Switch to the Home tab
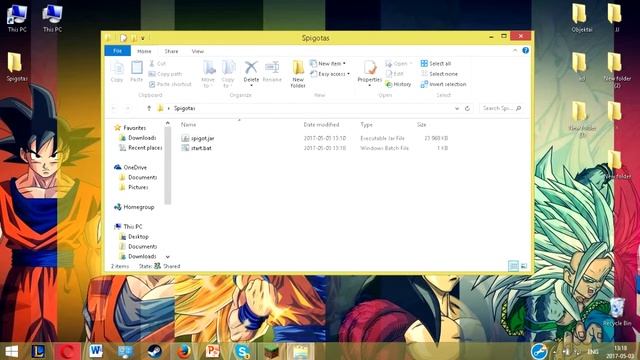The image size is (640, 360). (x=144, y=51)
